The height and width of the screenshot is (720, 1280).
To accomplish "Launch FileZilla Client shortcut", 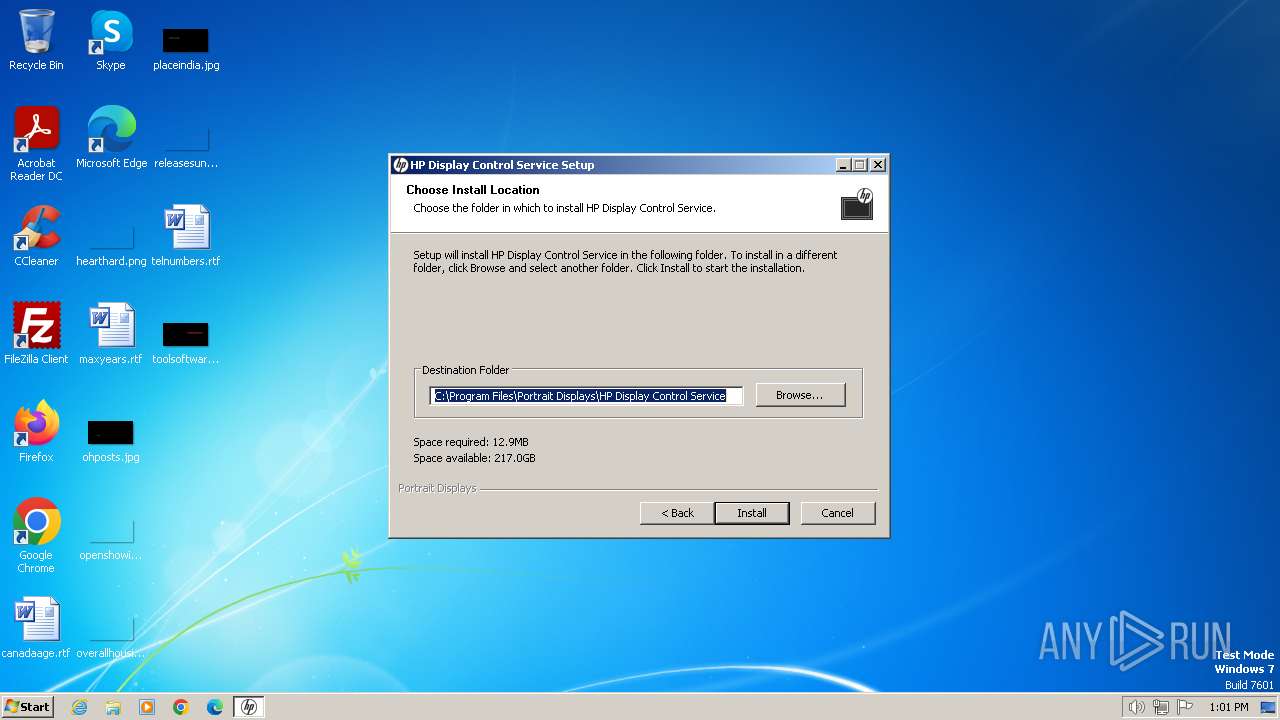I will [x=36, y=333].
